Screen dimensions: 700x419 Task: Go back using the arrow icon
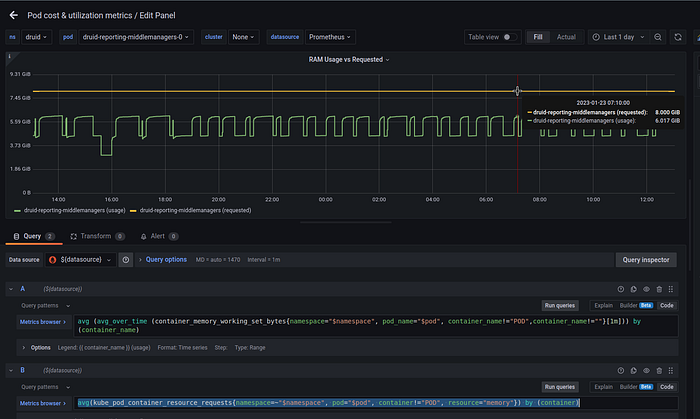(x=13, y=15)
